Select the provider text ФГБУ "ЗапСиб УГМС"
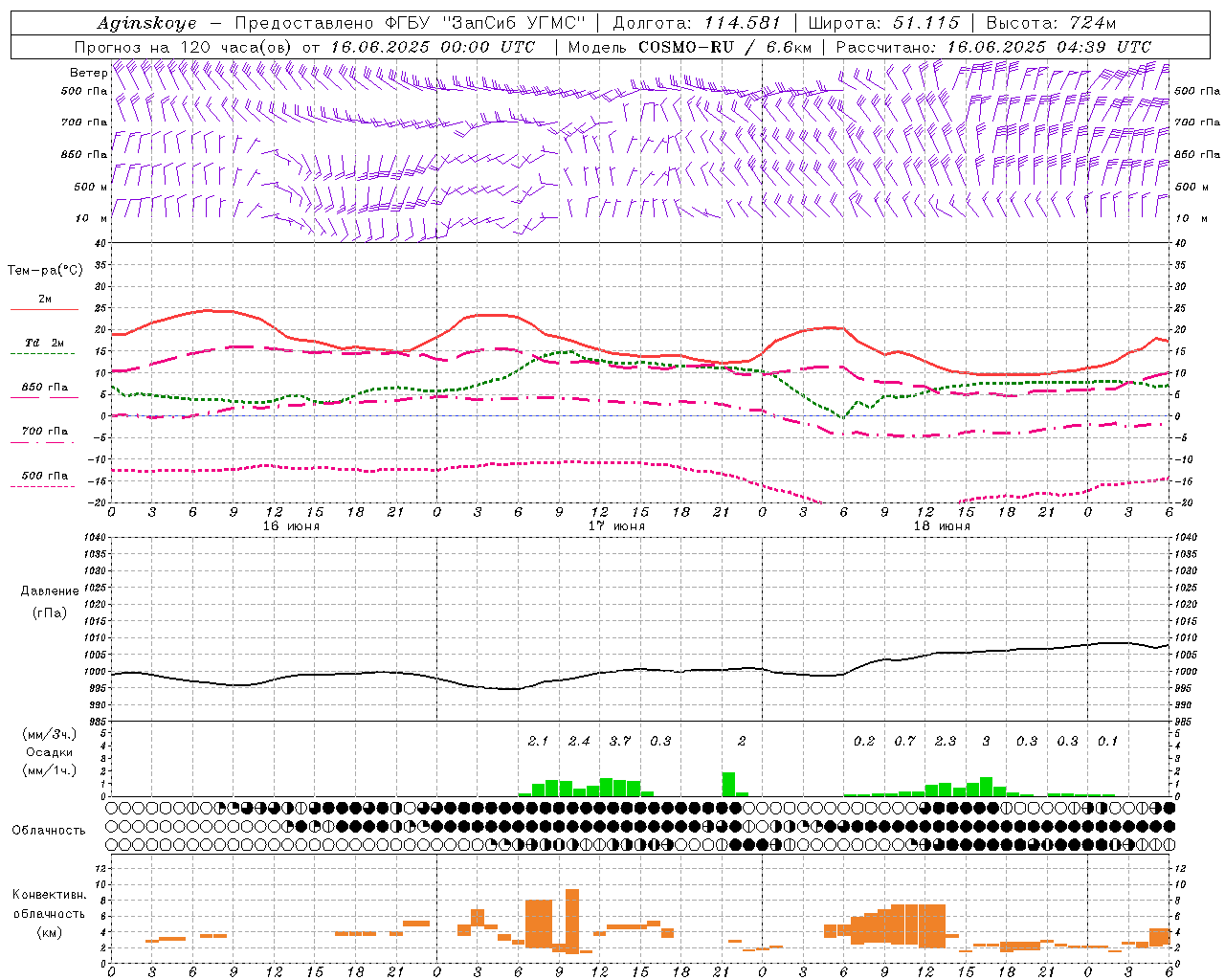Viewport: 1225px width, 980px height. pos(483,23)
